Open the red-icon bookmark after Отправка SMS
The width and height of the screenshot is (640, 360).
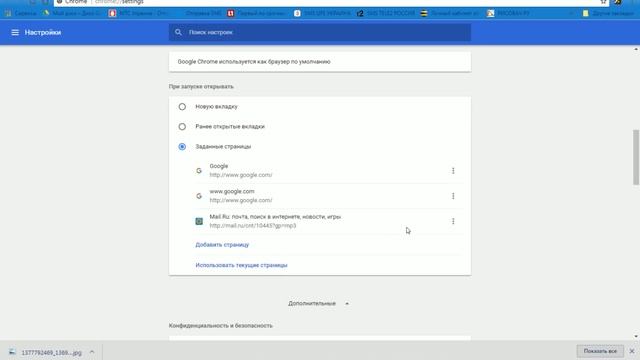point(256,13)
